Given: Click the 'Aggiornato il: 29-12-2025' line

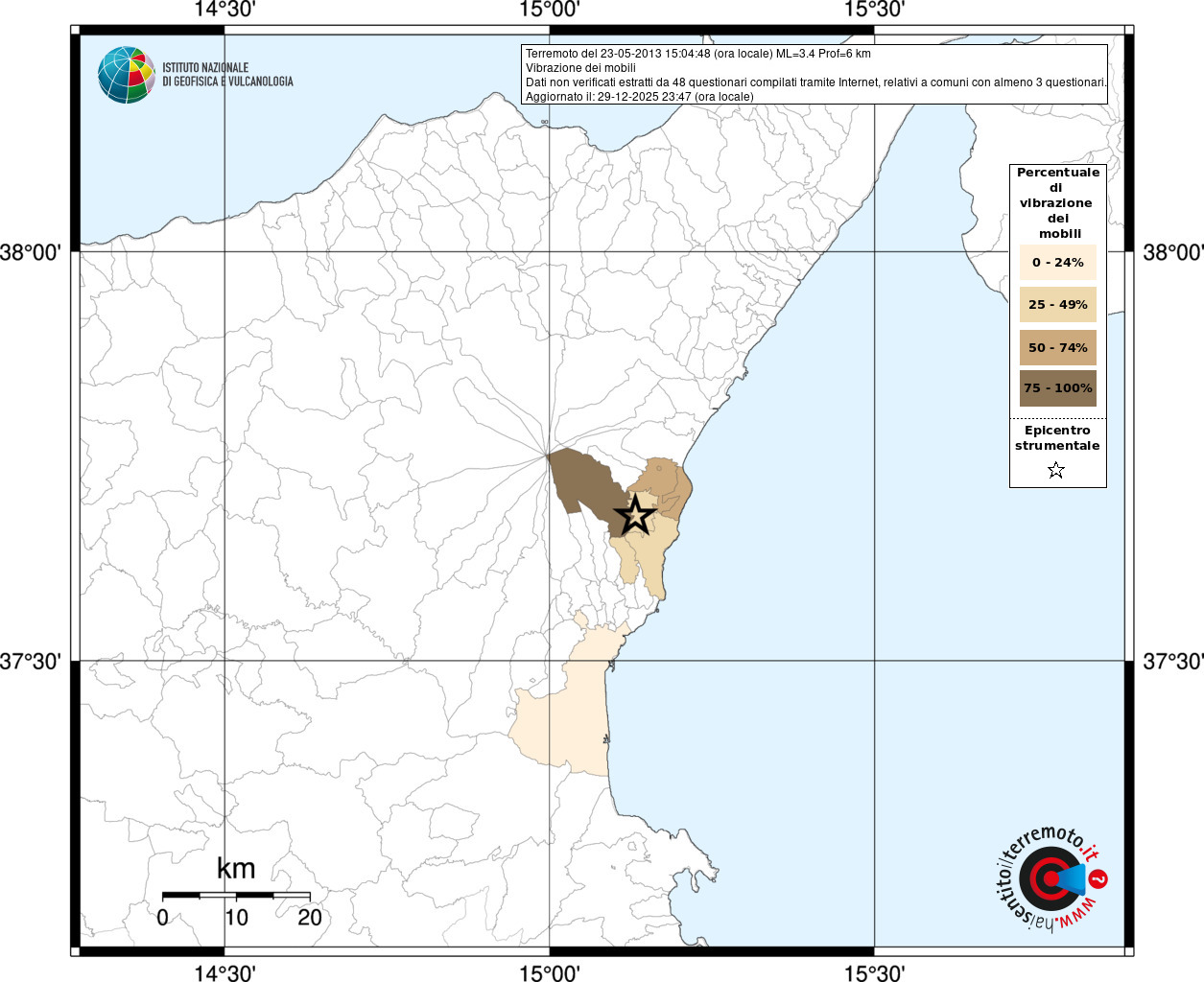Looking at the screenshot, I should click(639, 97).
